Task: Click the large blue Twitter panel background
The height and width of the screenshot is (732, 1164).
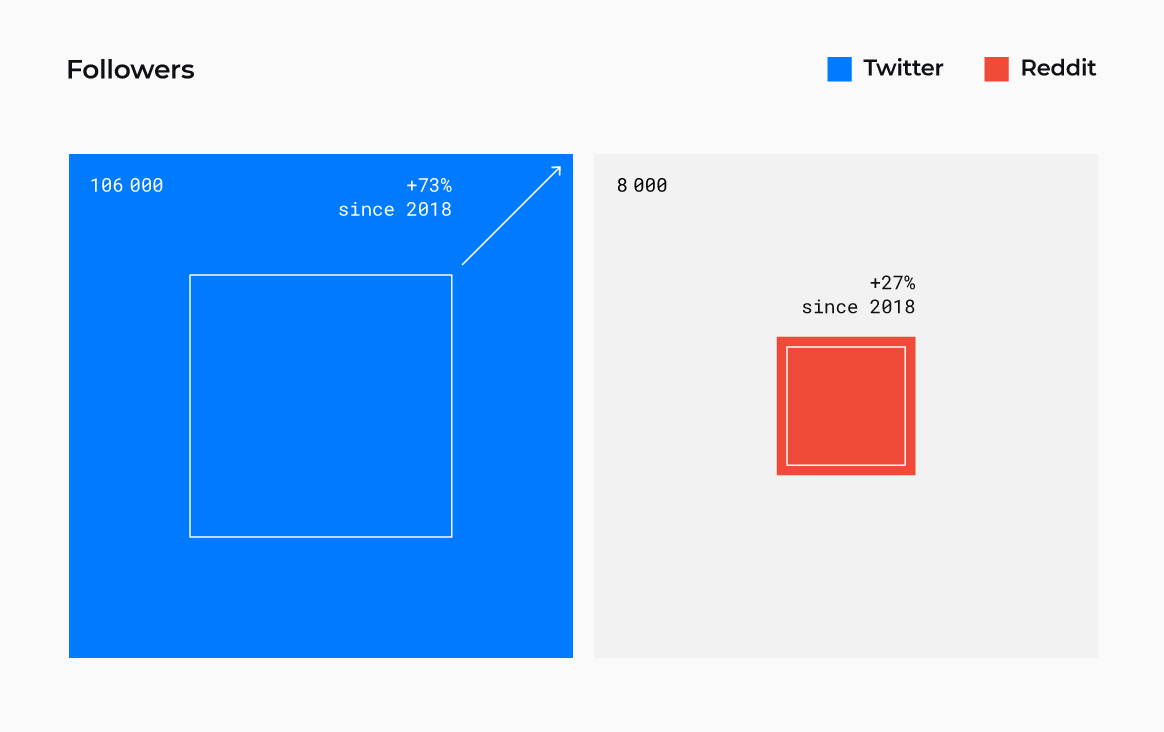Action: pyautogui.click(x=321, y=594)
